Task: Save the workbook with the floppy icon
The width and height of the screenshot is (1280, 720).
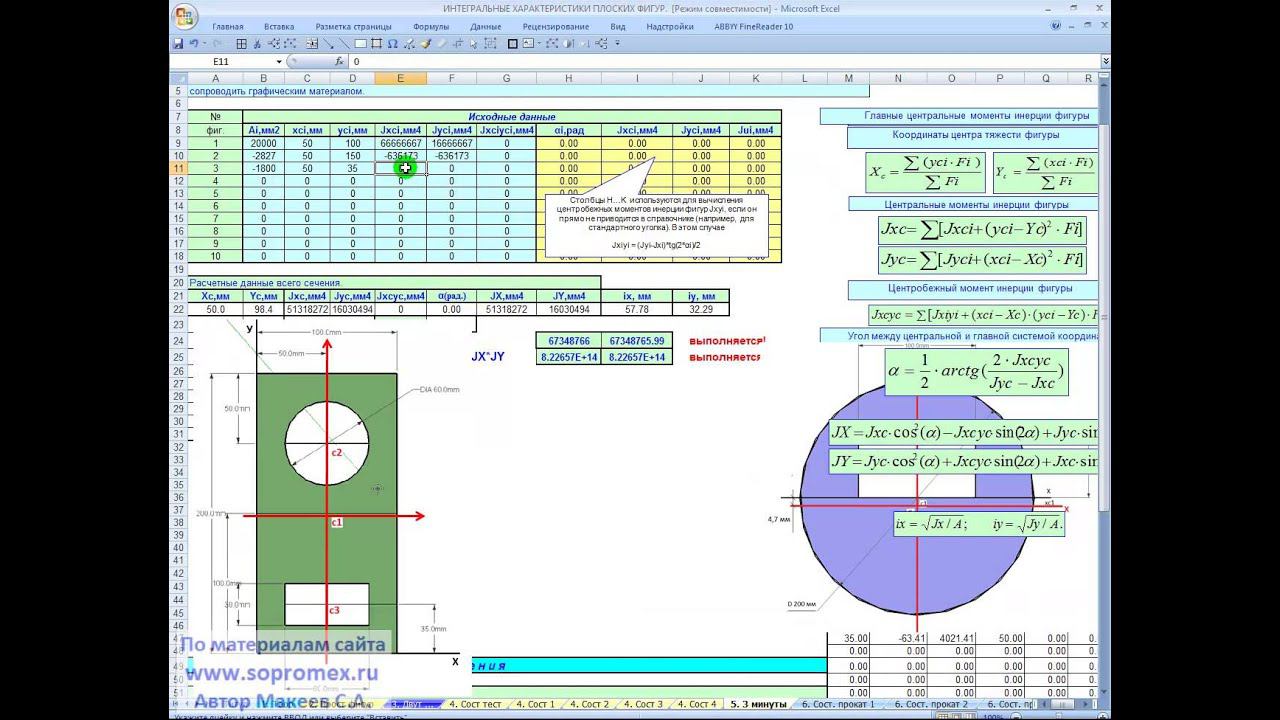Action: tap(178, 44)
